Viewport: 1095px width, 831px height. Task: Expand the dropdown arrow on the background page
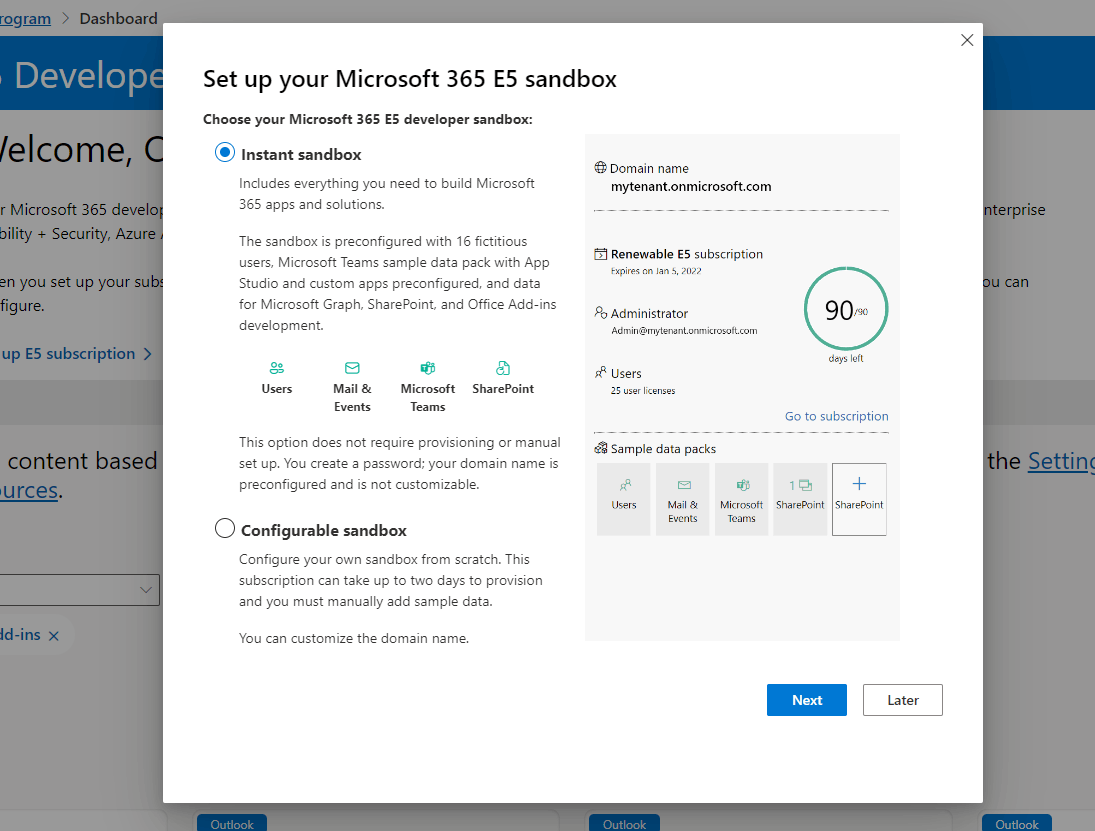(145, 590)
